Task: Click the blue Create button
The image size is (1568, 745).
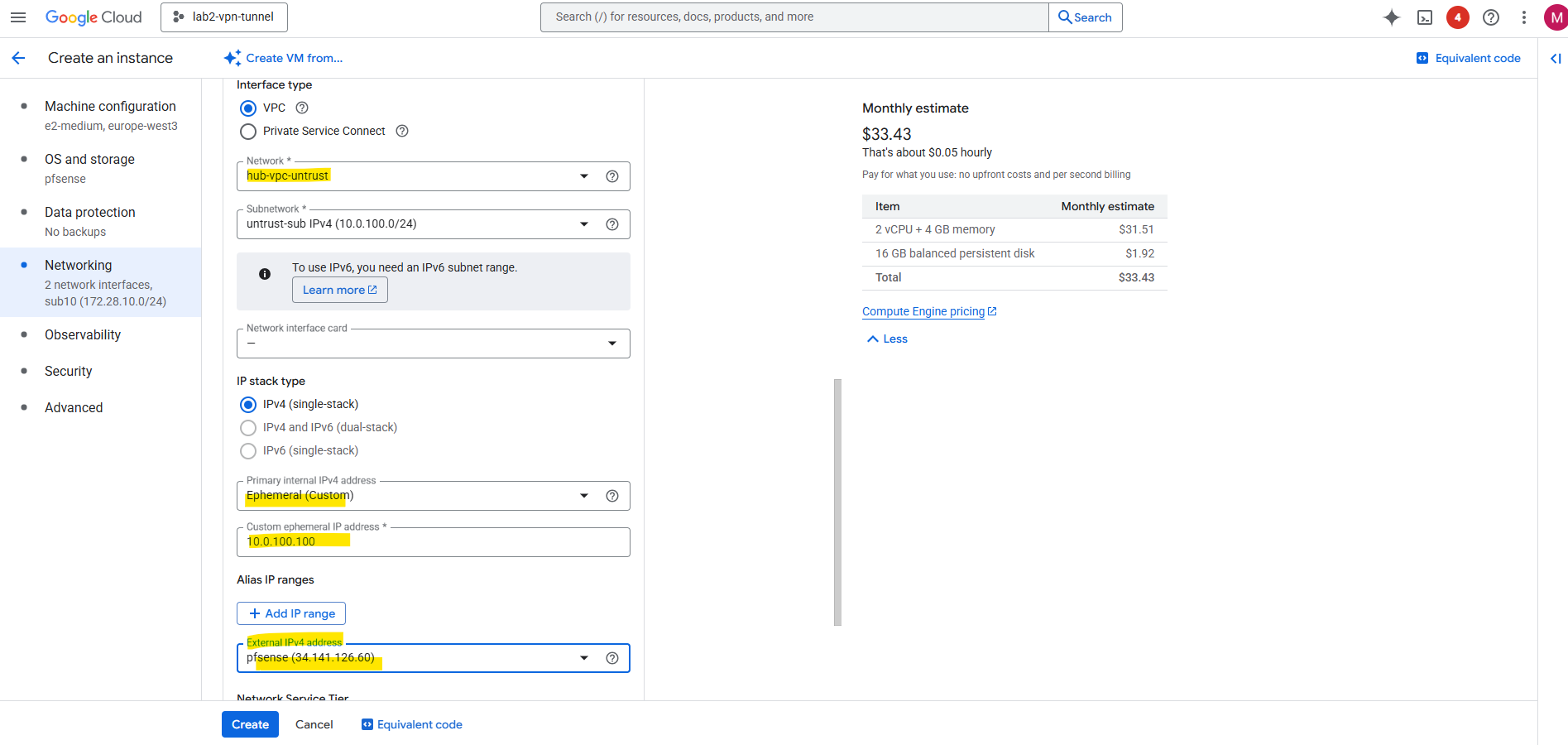Action: (x=250, y=724)
